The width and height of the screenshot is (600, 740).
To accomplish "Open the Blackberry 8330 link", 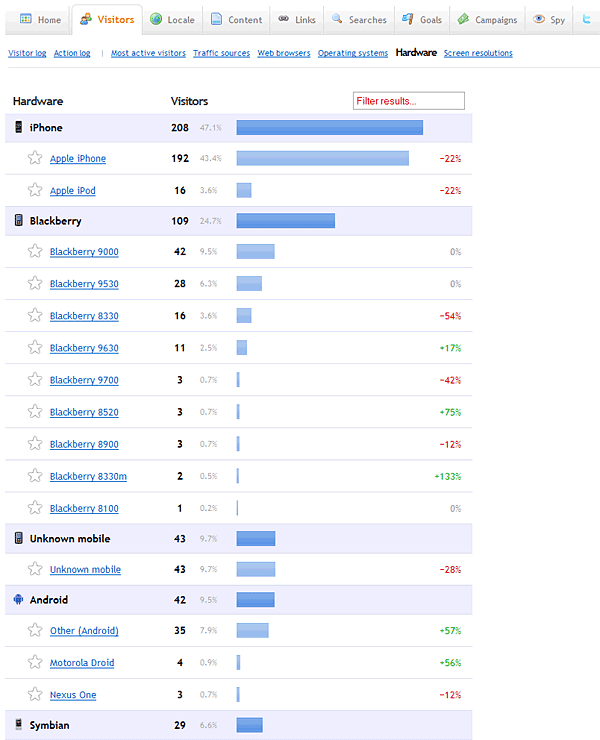I will tap(84, 316).
